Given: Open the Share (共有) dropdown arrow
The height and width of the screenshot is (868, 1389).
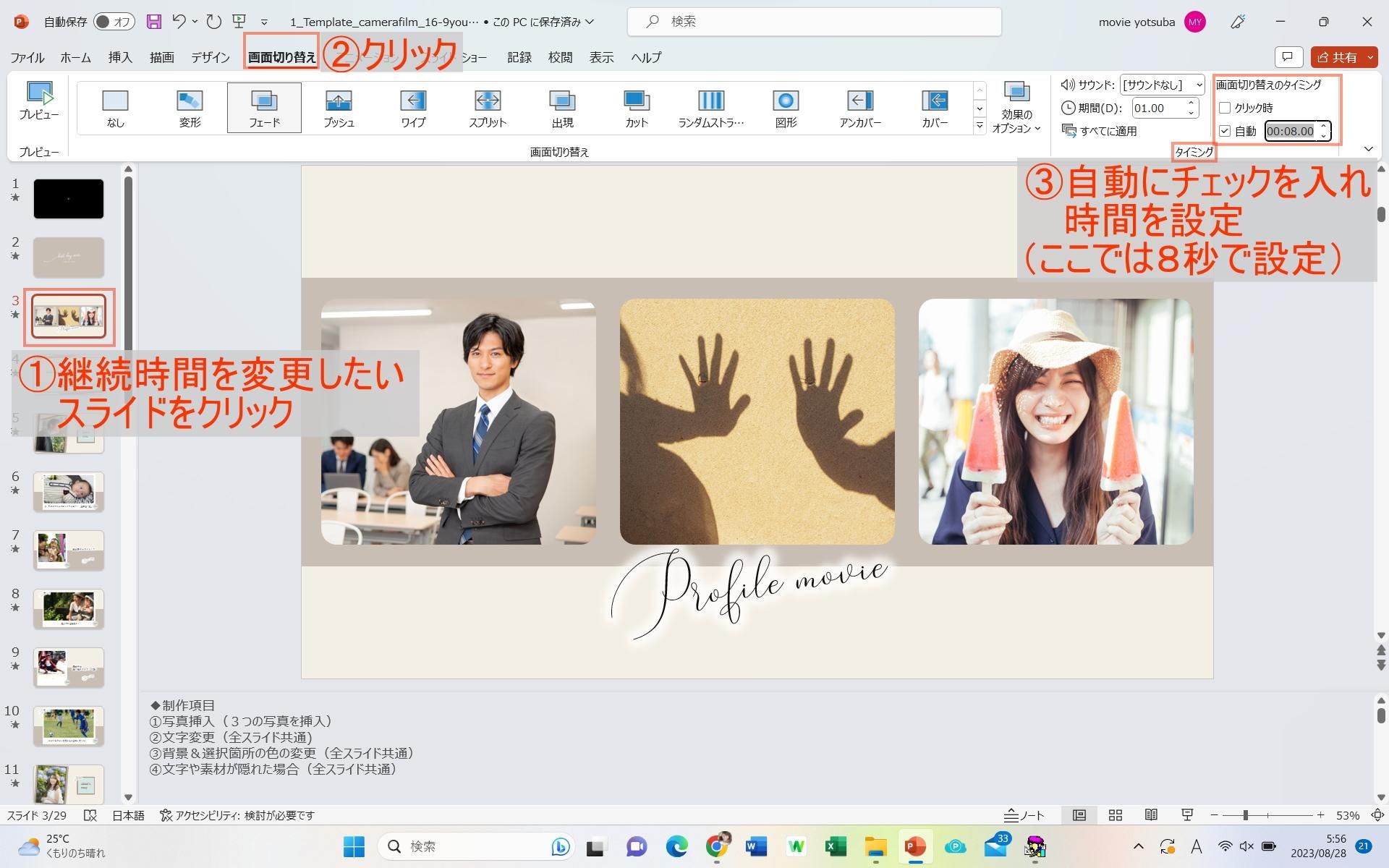Looking at the screenshot, I should point(1370,57).
